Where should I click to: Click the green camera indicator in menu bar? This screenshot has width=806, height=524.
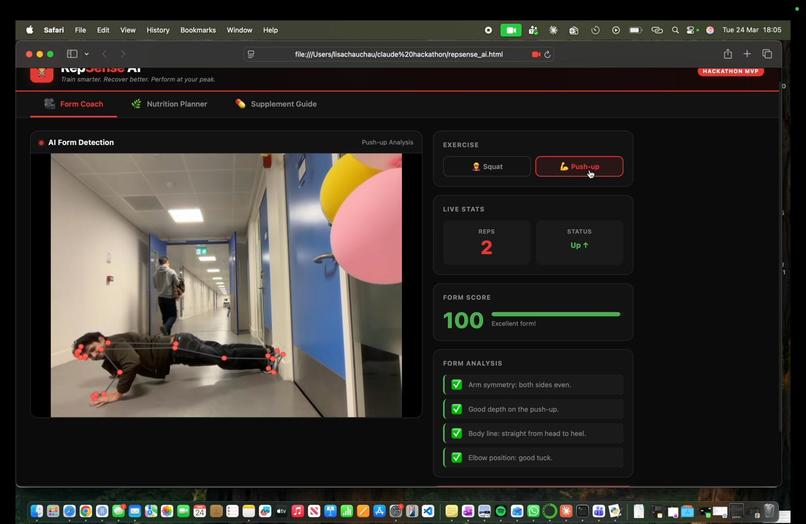click(x=511, y=30)
